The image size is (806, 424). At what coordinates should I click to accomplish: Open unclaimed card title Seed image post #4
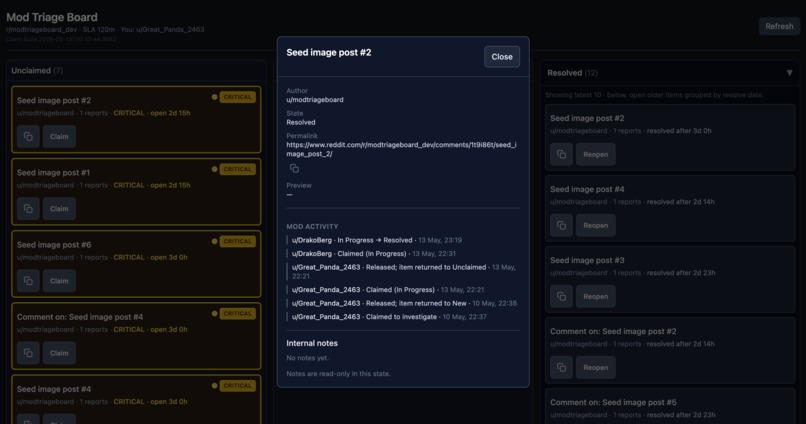click(x=54, y=389)
